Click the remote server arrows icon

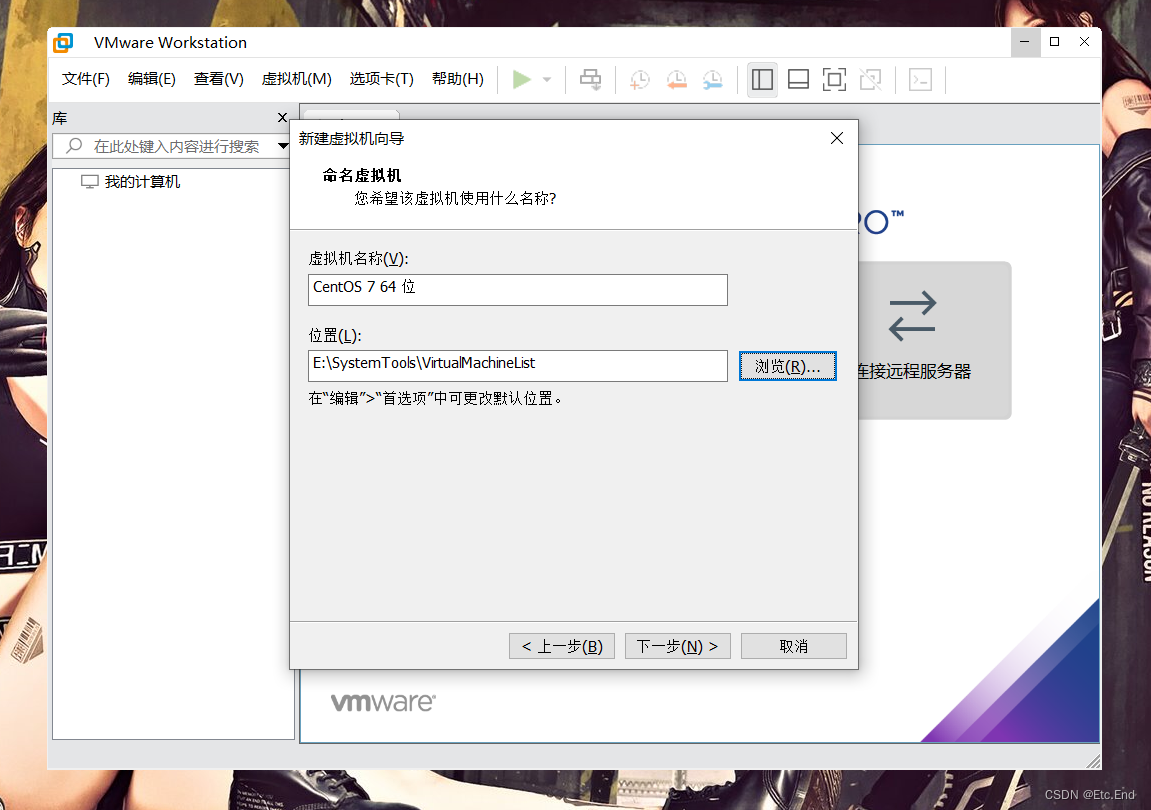912,316
